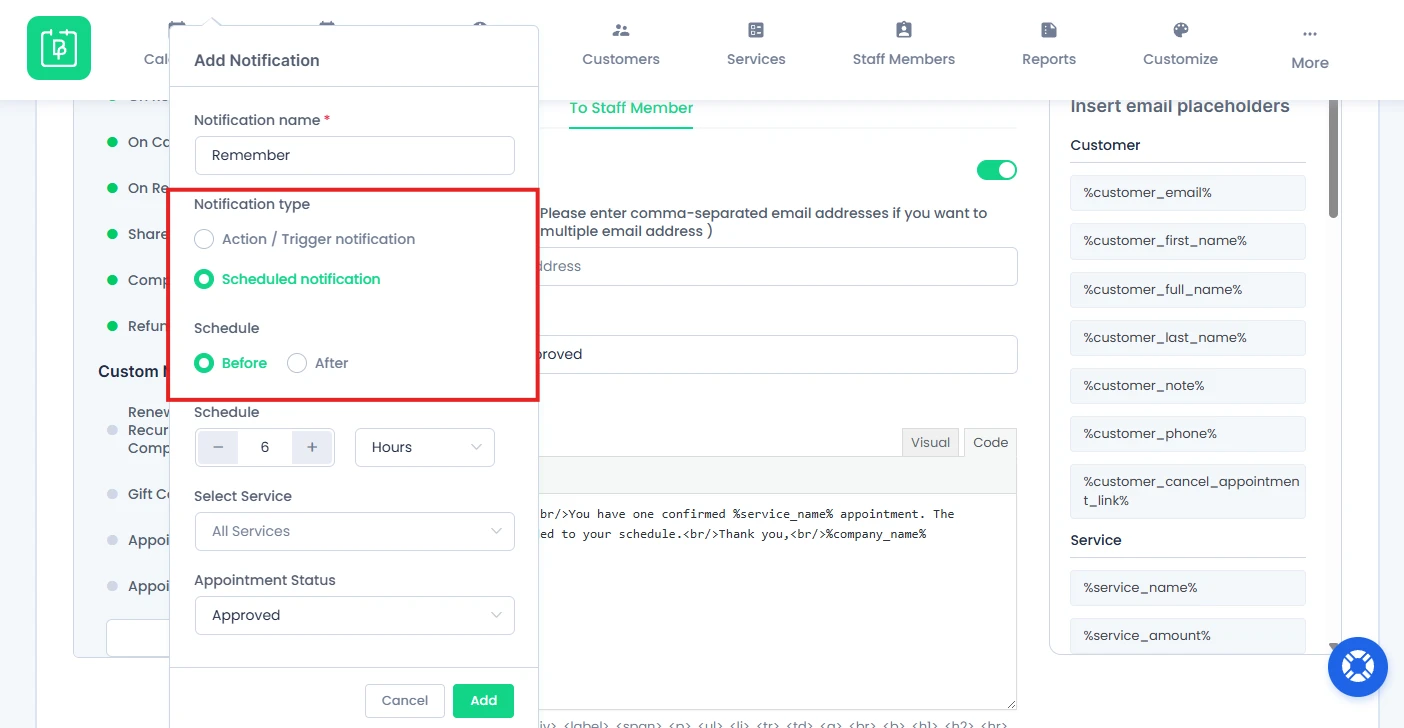Toggle the green notification enable switch
Screen dimensions: 1404x728
[997, 170]
